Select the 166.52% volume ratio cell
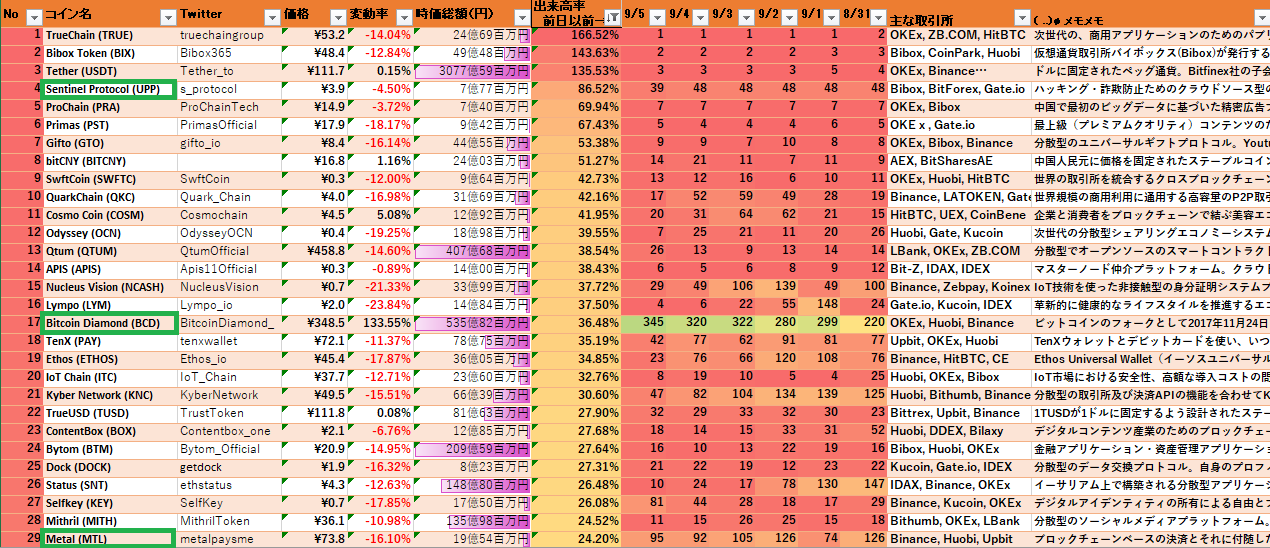This screenshot has height=548, width=1270. (575, 35)
